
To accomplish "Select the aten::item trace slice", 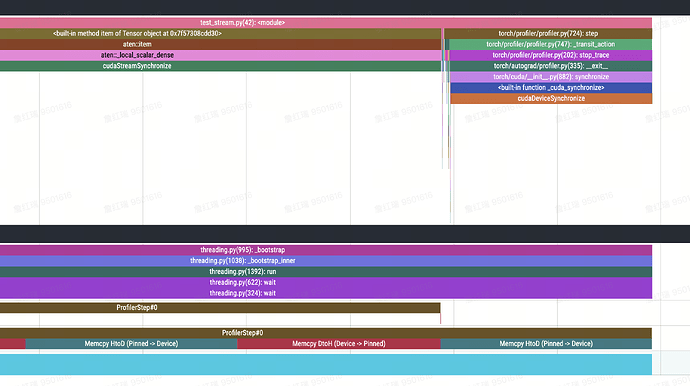I will (220, 44).
